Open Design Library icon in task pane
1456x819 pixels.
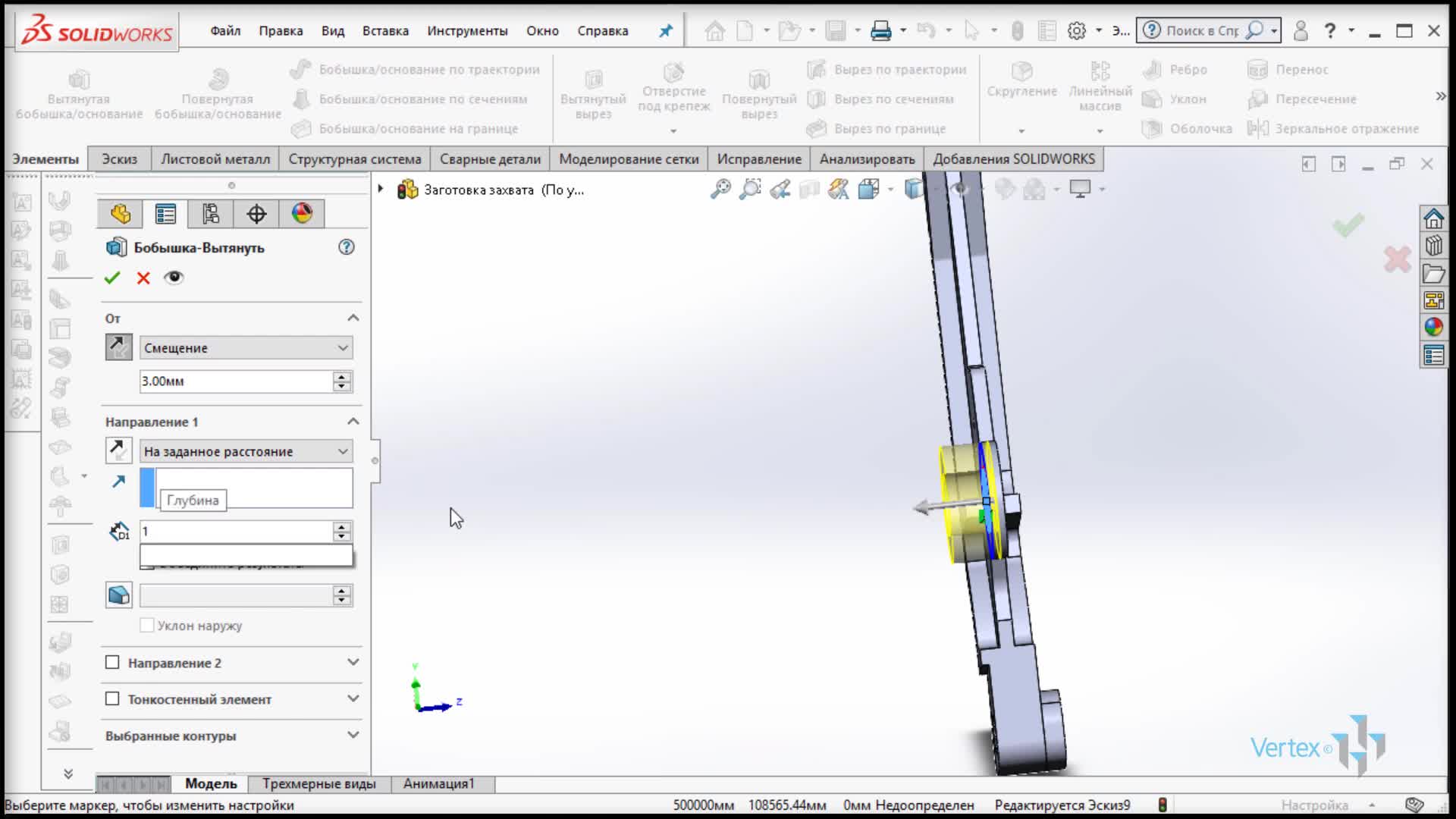tap(1433, 246)
